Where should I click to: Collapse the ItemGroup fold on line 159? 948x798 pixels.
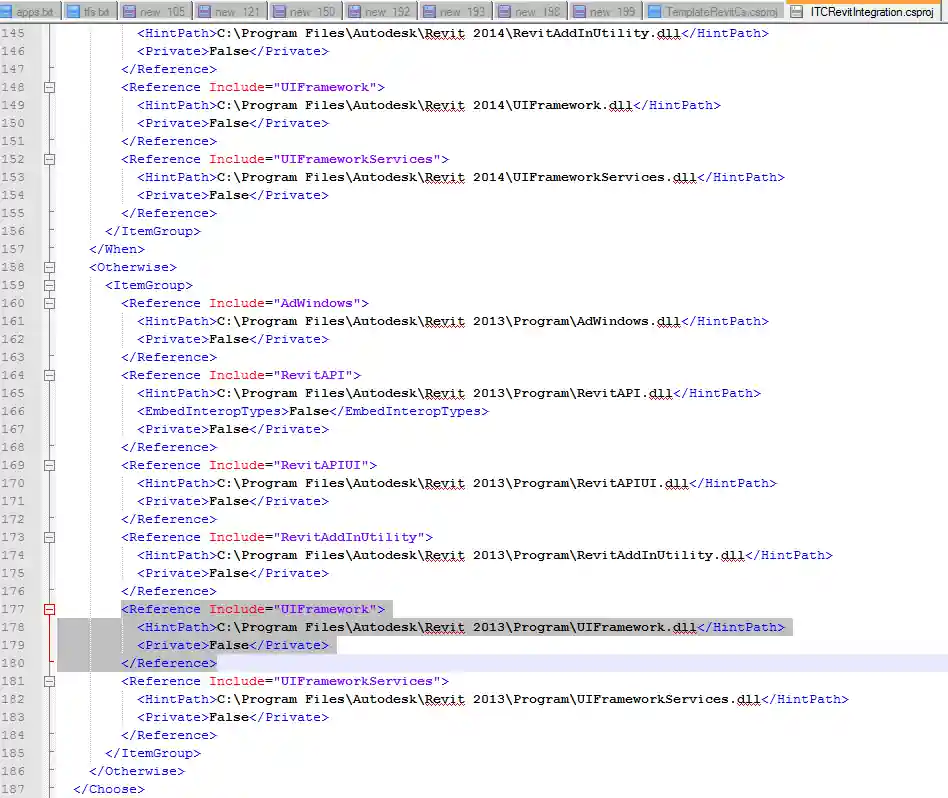(49, 285)
